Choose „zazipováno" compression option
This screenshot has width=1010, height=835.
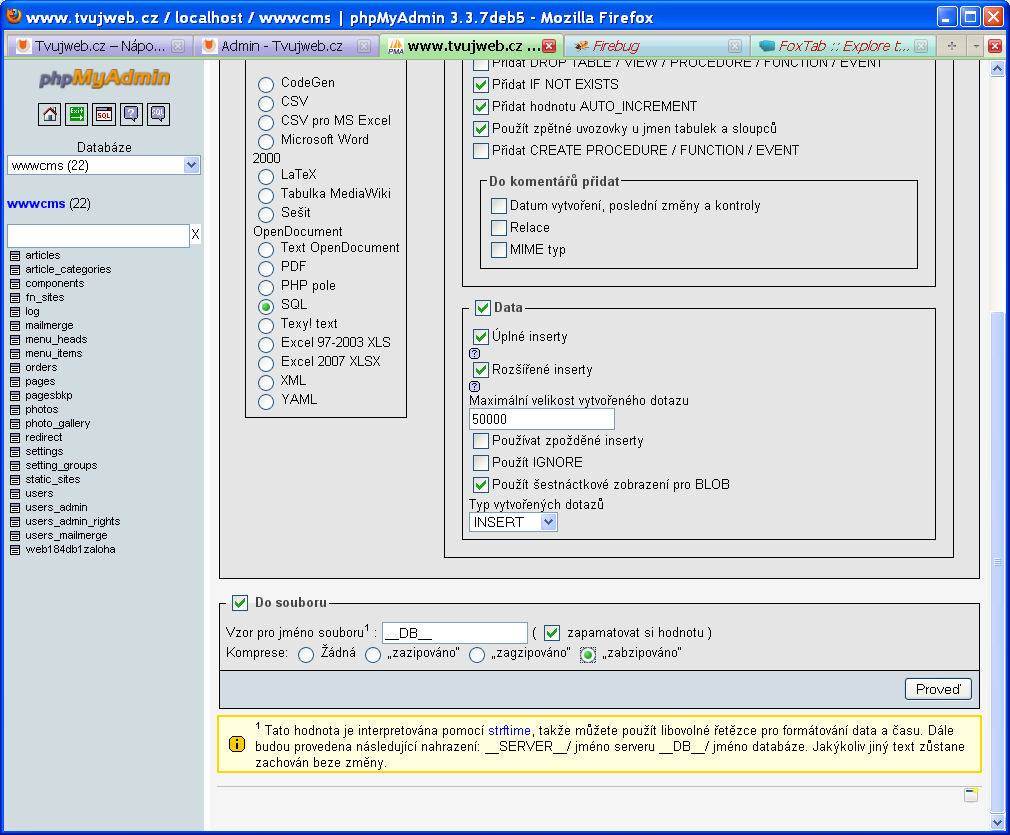click(x=373, y=654)
